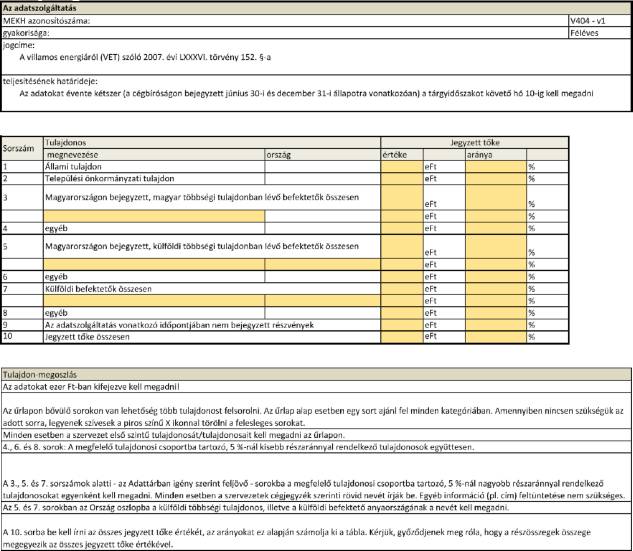Click the értéke field of row 4 egyéb
The width and height of the screenshot is (633, 551).
(402, 228)
